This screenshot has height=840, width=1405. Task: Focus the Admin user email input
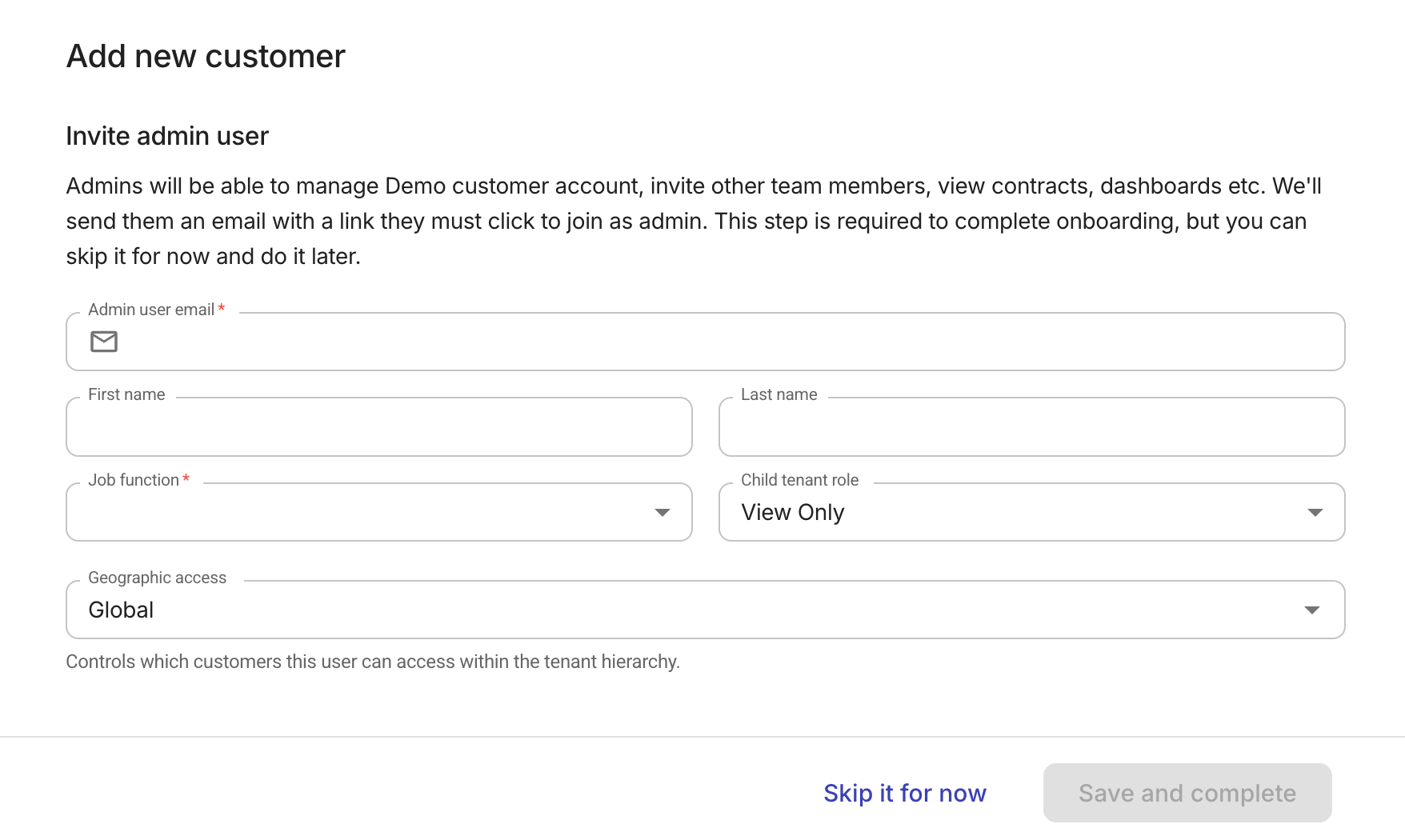[705, 342]
